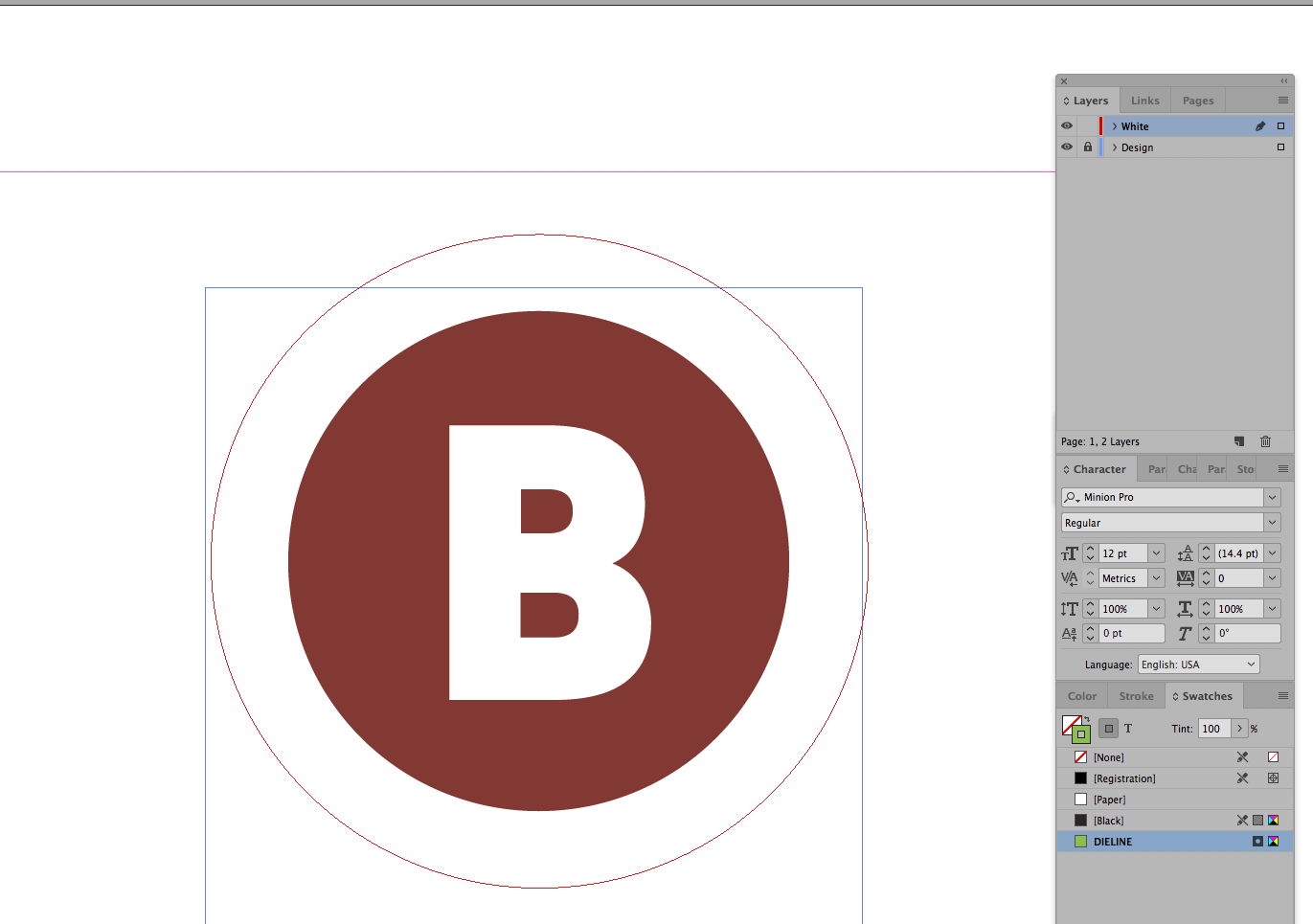Select the [Paper] swatch
Viewport: 1313px width, 924px height.
click(1175, 800)
